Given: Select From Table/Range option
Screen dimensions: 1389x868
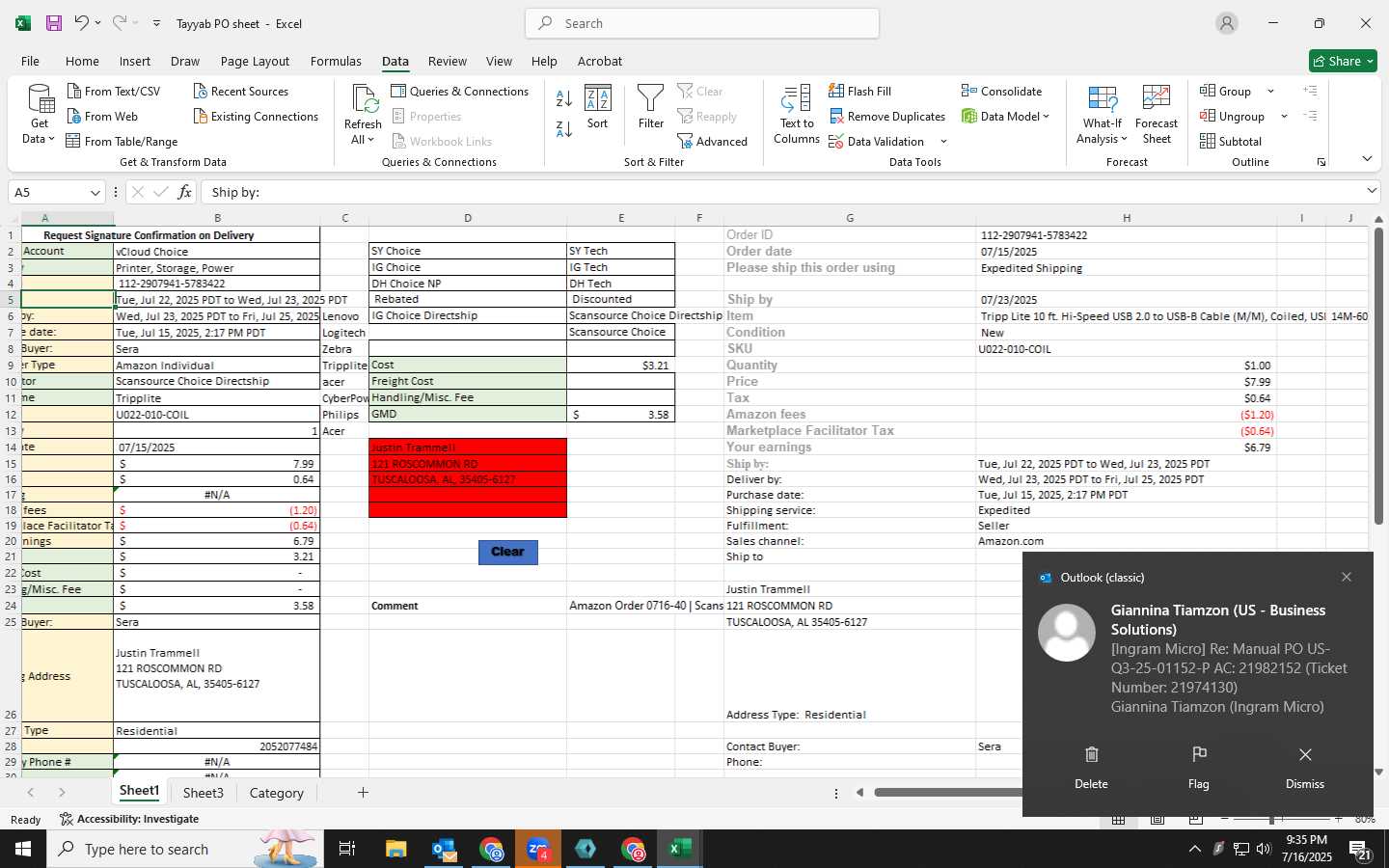Looking at the screenshot, I should click(123, 141).
